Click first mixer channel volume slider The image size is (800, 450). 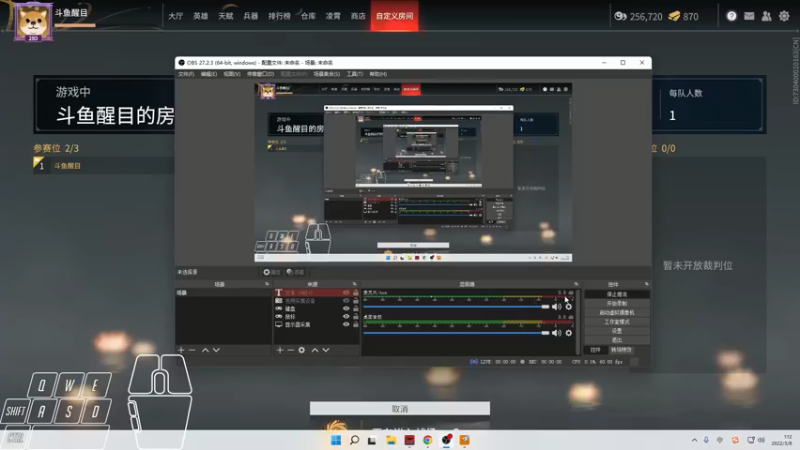click(456, 307)
